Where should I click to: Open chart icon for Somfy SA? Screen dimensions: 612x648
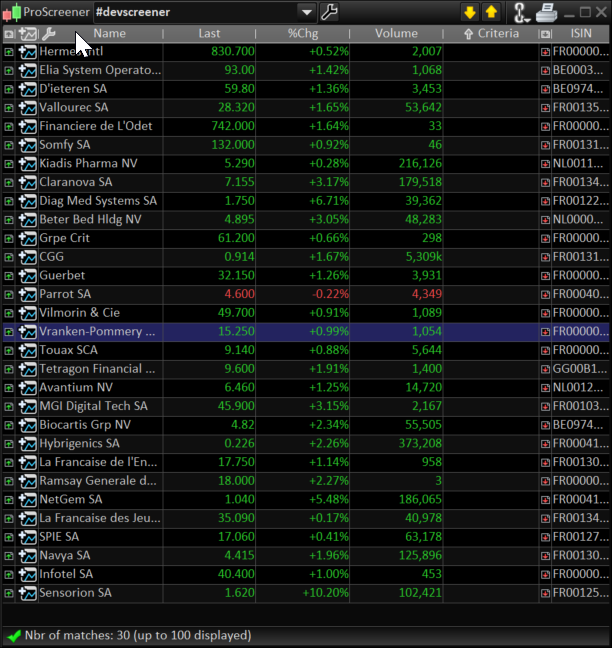[28, 145]
